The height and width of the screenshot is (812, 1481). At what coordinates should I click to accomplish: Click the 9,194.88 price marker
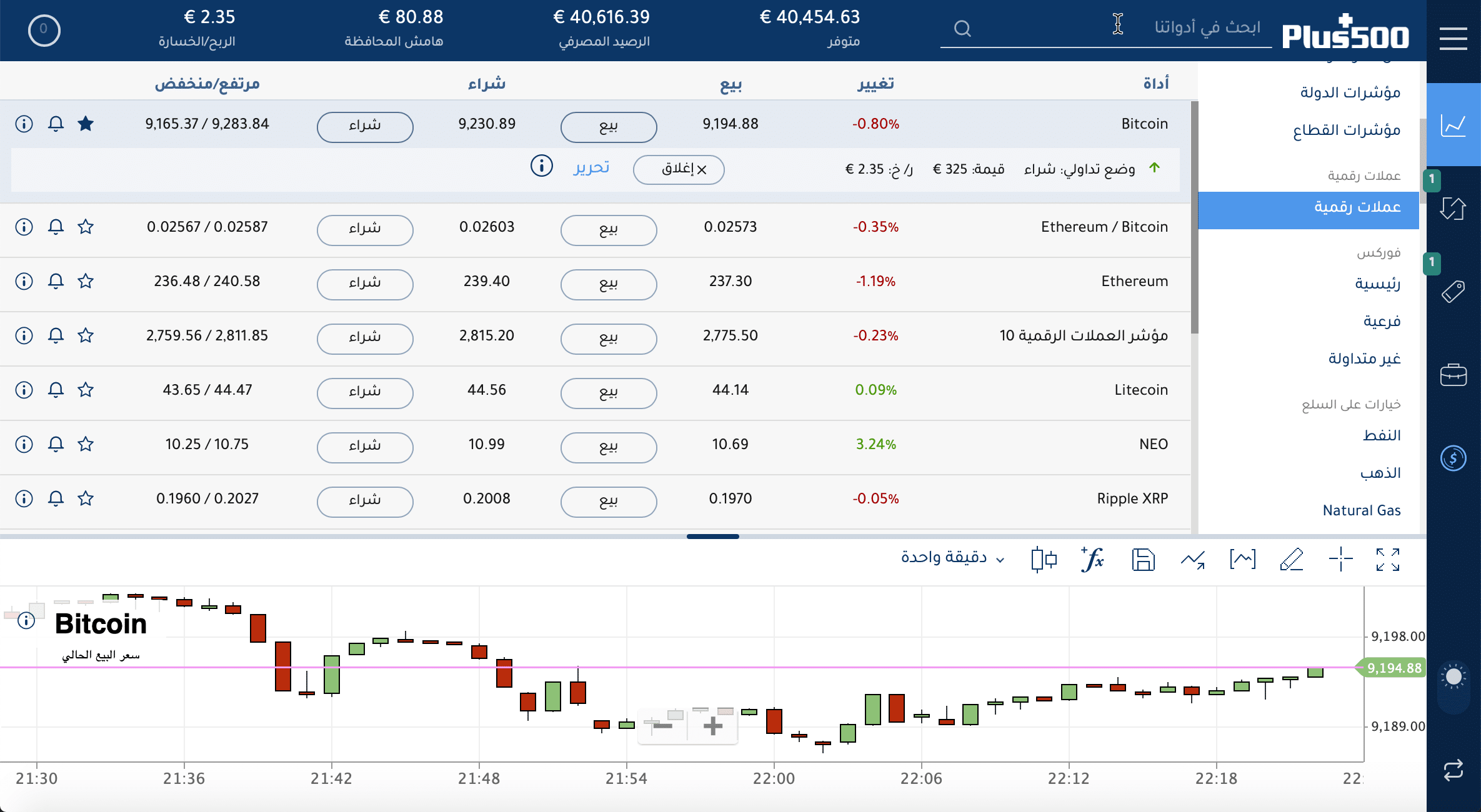(x=1392, y=668)
